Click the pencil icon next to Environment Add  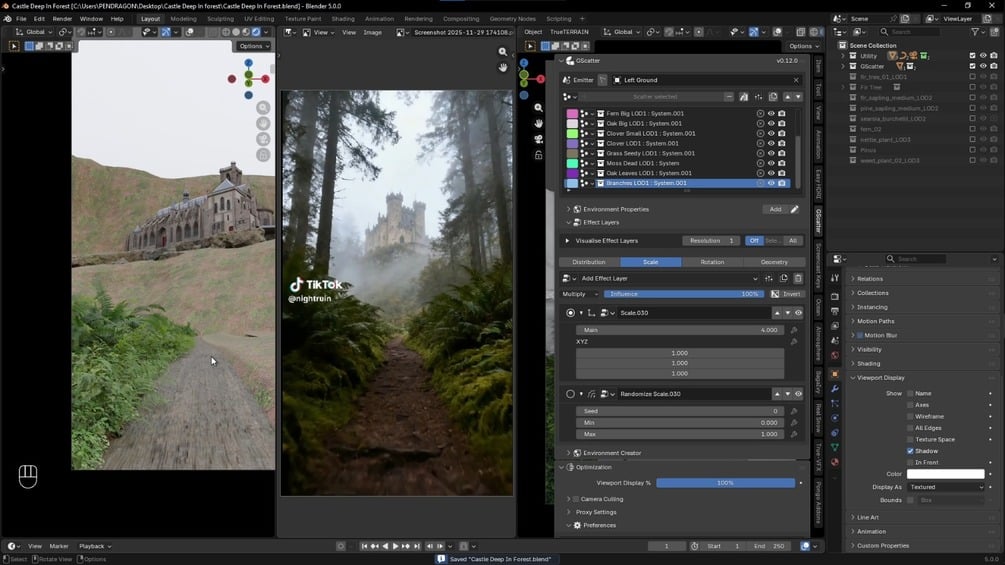[x=794, y=209]
